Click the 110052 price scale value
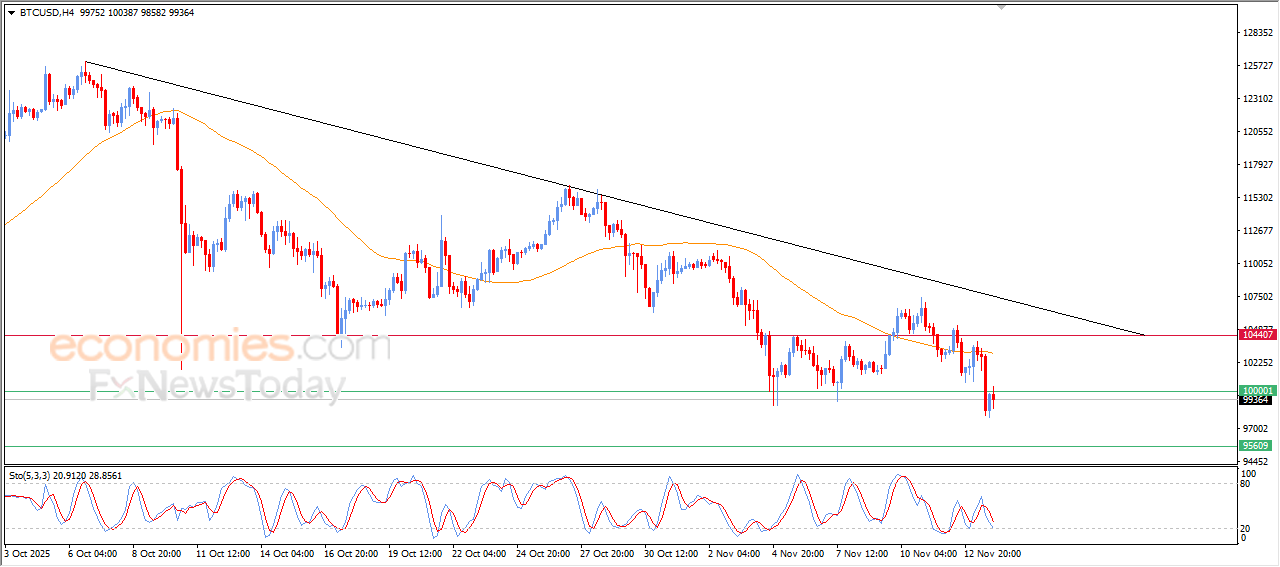 click(x=1257, y=264)
